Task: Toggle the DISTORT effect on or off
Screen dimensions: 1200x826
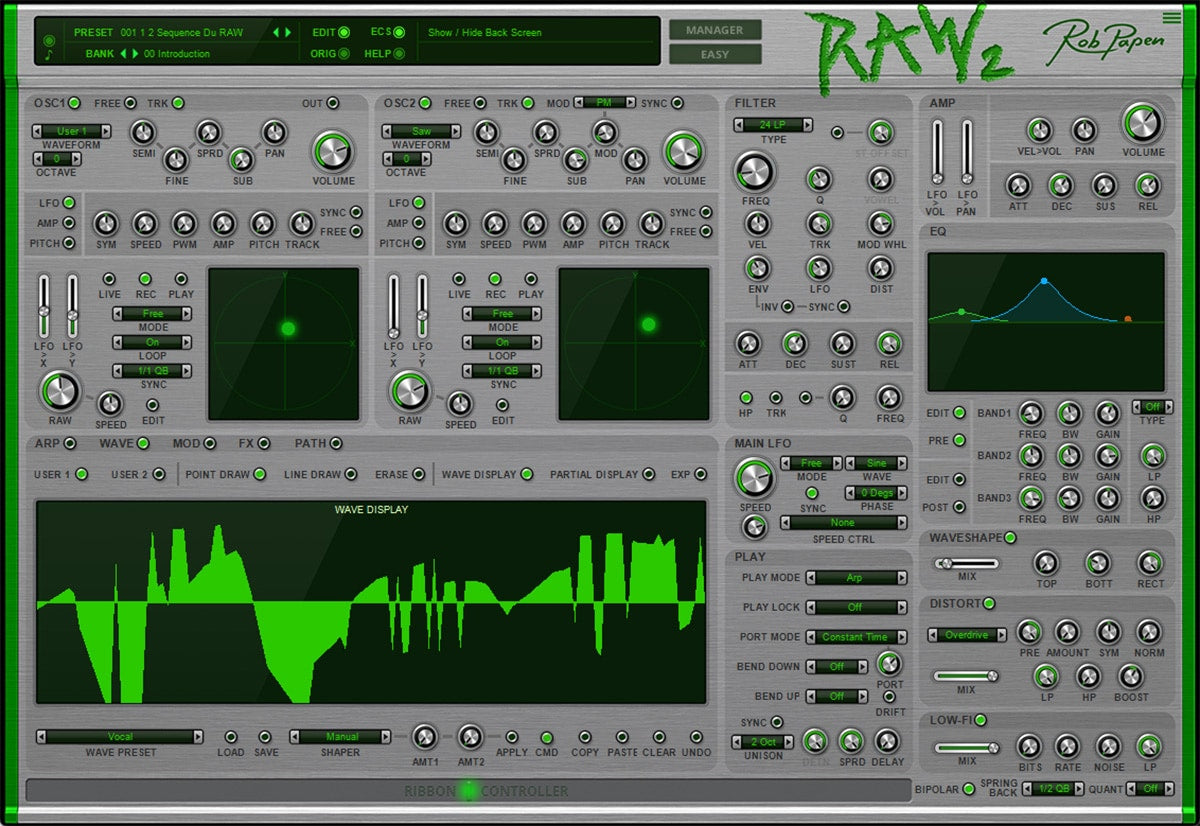Action: tap(989, 603)
